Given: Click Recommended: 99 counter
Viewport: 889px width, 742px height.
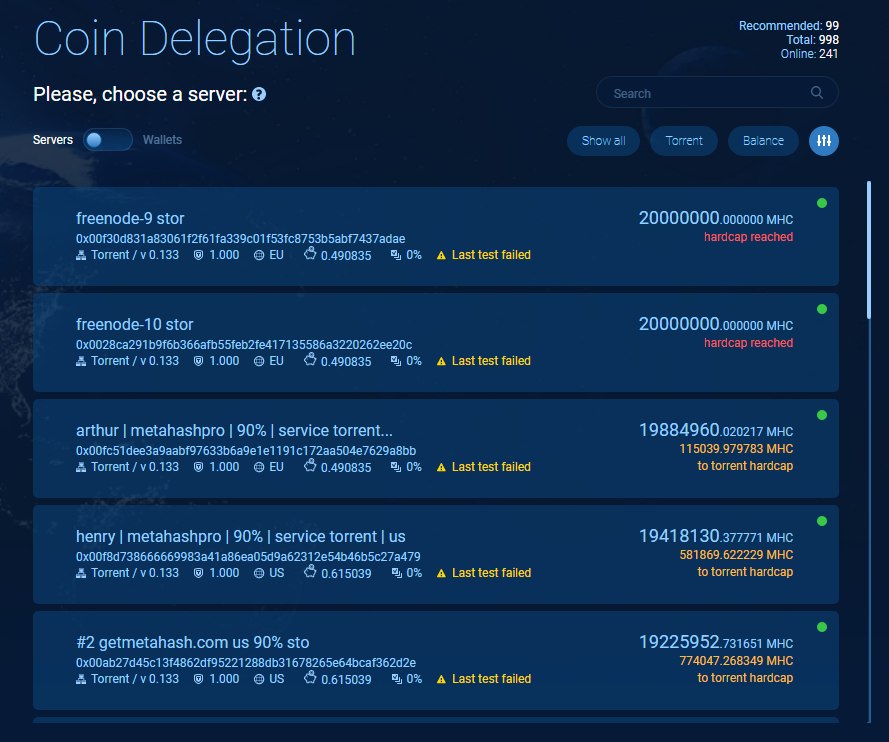Looking at the screenshot, I should point(789,26).
